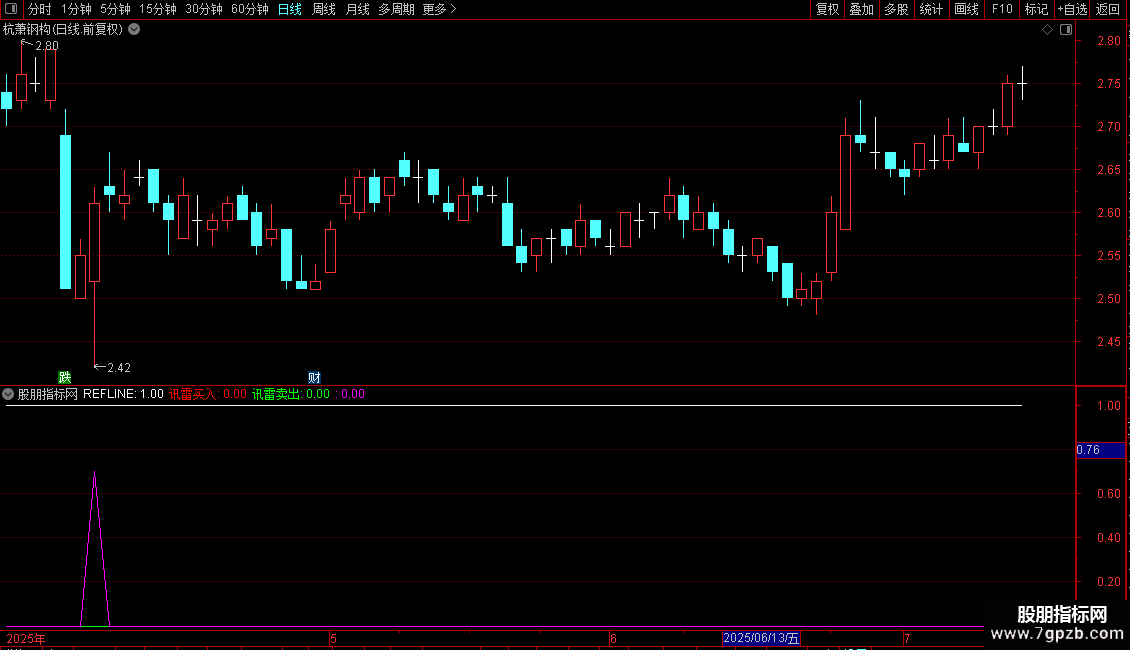Open the 多周期 multi-period view
Screen dimensions: 1130x650
pyautogui.click(x=396, y=9)
